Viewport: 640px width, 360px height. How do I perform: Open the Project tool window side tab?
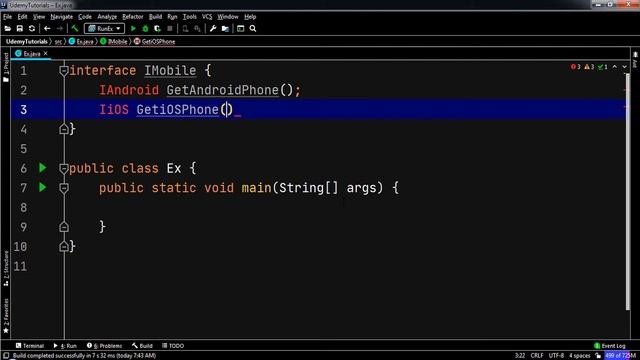tap(6, 67)
